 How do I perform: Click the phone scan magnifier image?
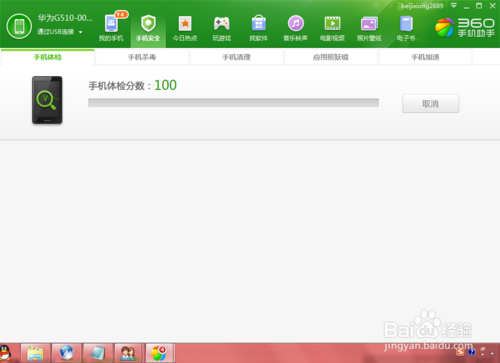click(47, 100)
